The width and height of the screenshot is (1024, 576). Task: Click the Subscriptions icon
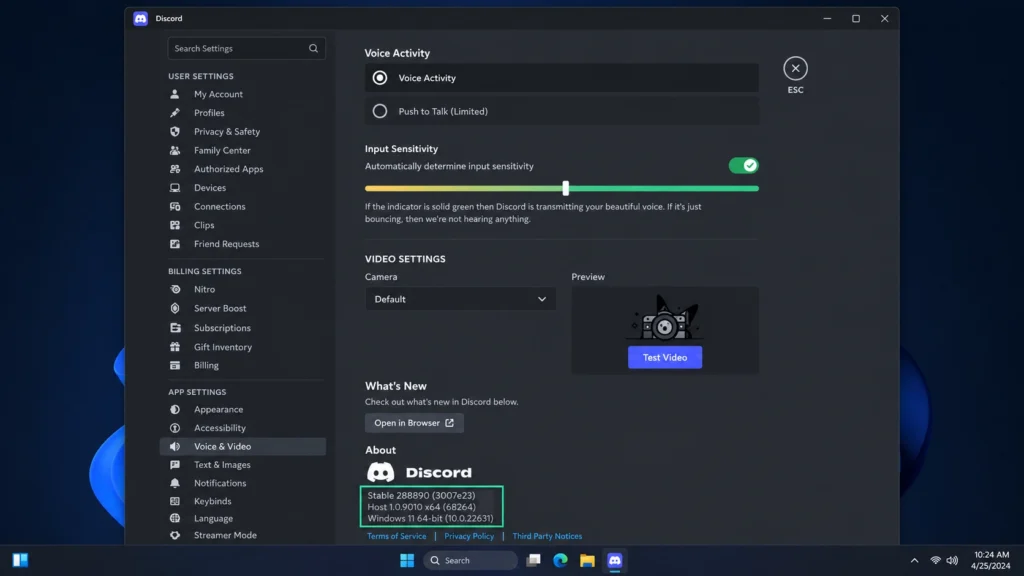[x=174, y=328]
